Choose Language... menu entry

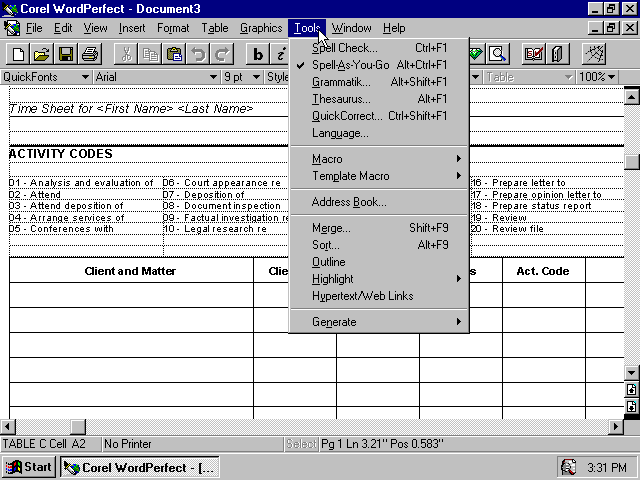(379, 133)
